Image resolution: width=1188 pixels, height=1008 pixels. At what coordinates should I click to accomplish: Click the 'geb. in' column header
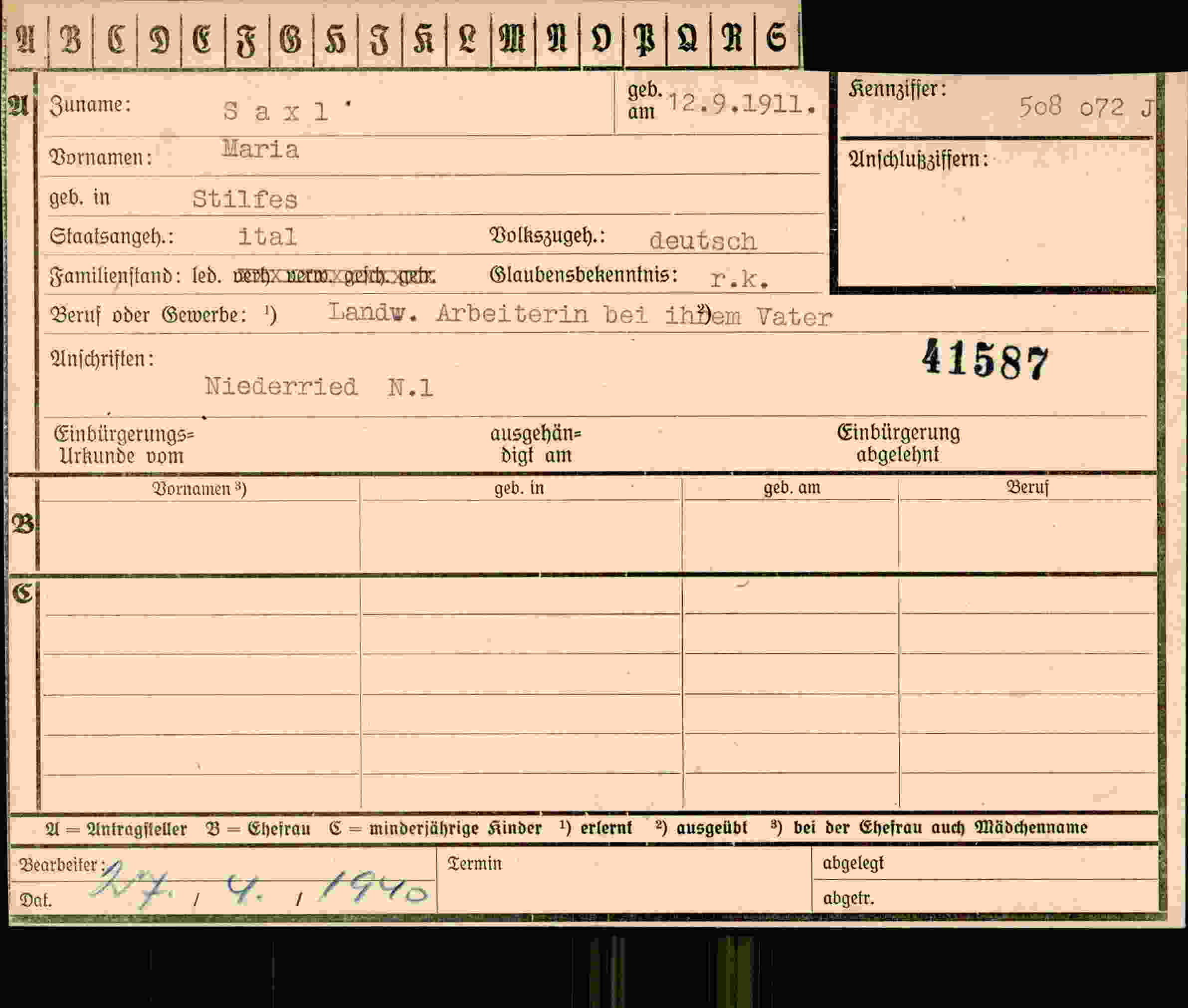click(x=519, y=488)
